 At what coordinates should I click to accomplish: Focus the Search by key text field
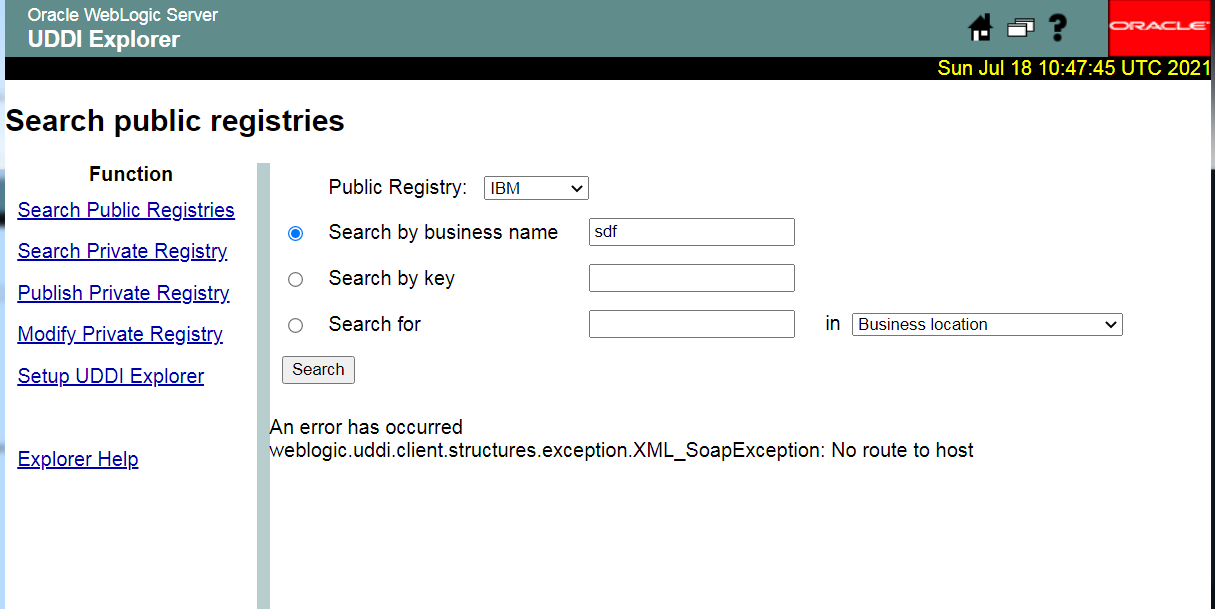692,278
